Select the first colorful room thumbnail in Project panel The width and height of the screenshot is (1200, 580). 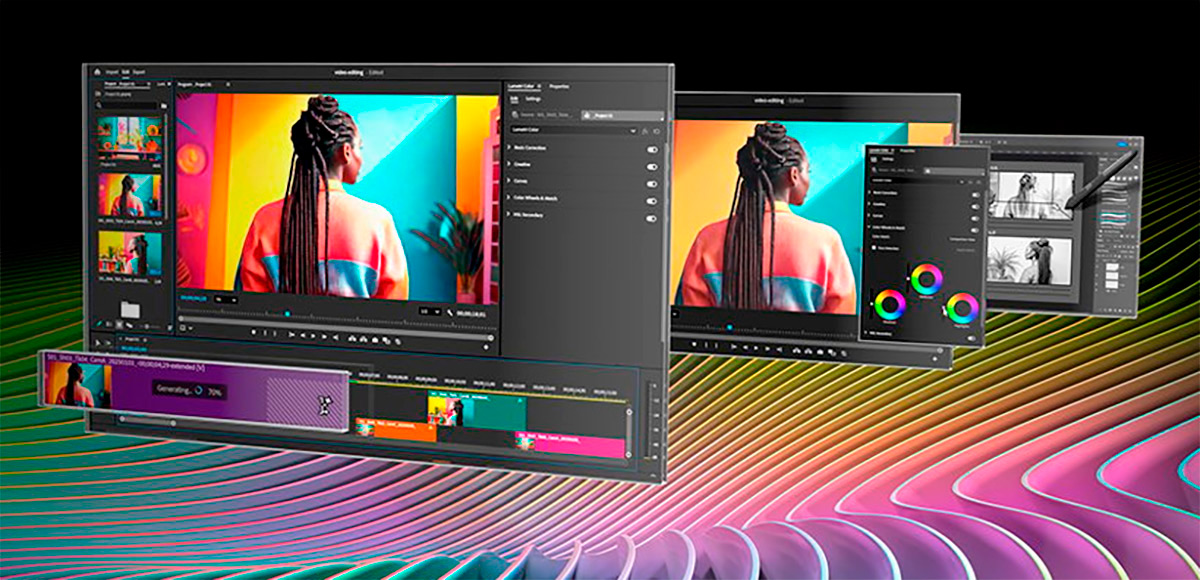click(x=130, y=137)
